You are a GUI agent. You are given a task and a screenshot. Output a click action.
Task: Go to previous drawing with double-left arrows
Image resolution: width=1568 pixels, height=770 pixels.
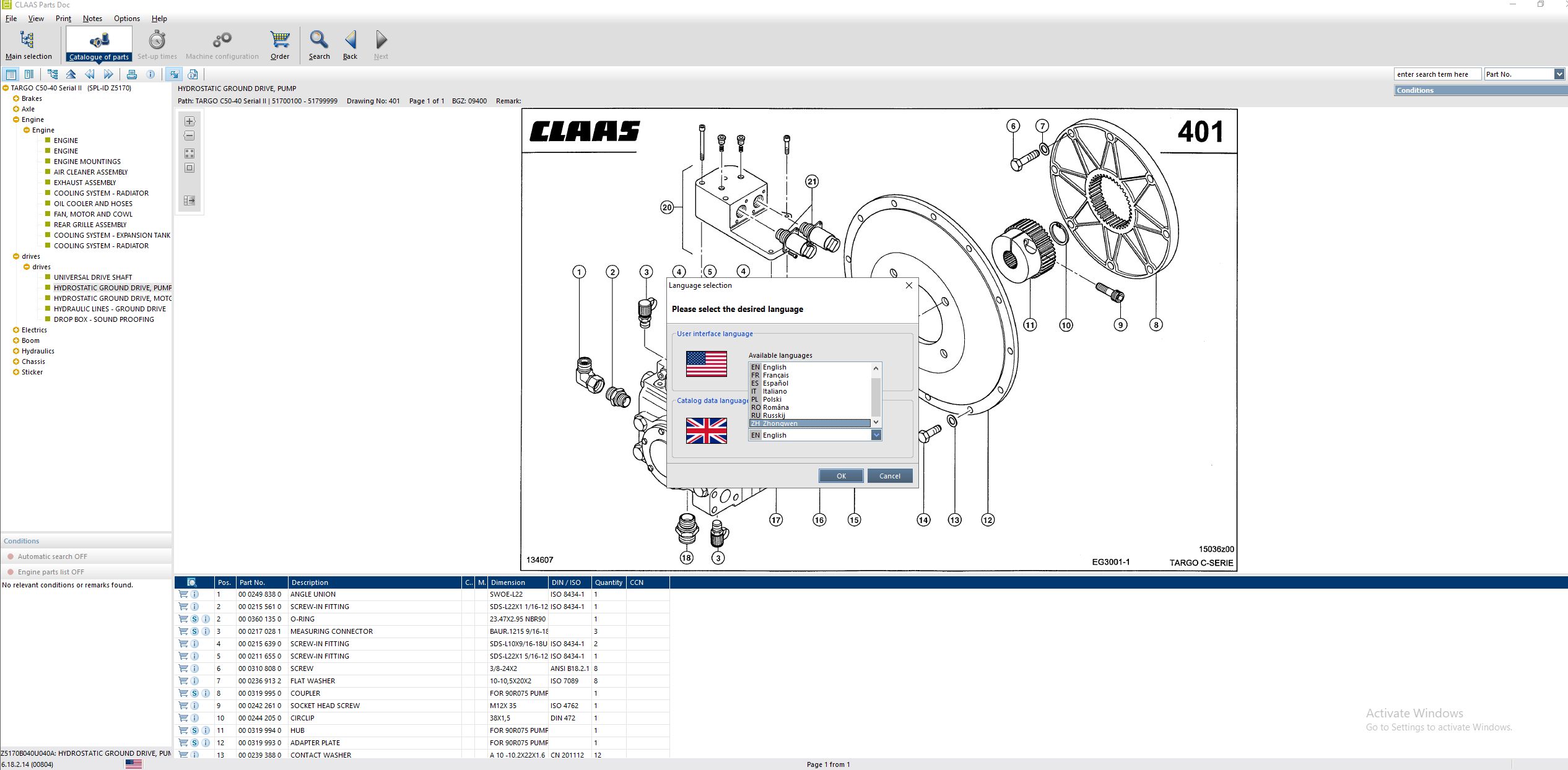click(x=90, y=74)
